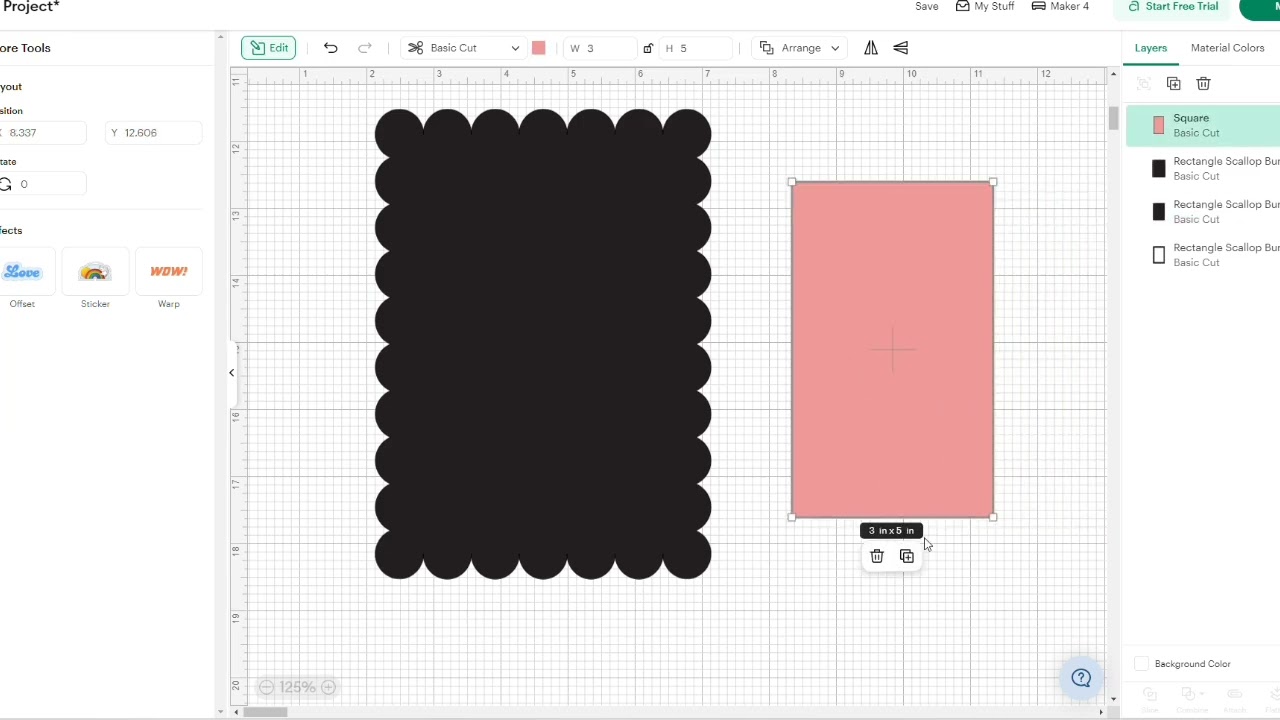The image size is (1280, 720).
Task: Click Start Free Trial
Action: [1173, 6]
